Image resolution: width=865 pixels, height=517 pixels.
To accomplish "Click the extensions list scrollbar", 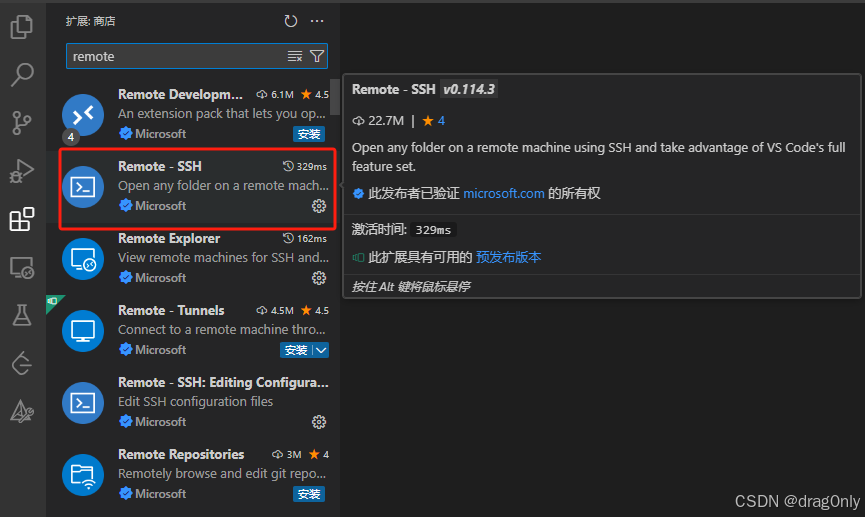I will (x=335, y=97).
